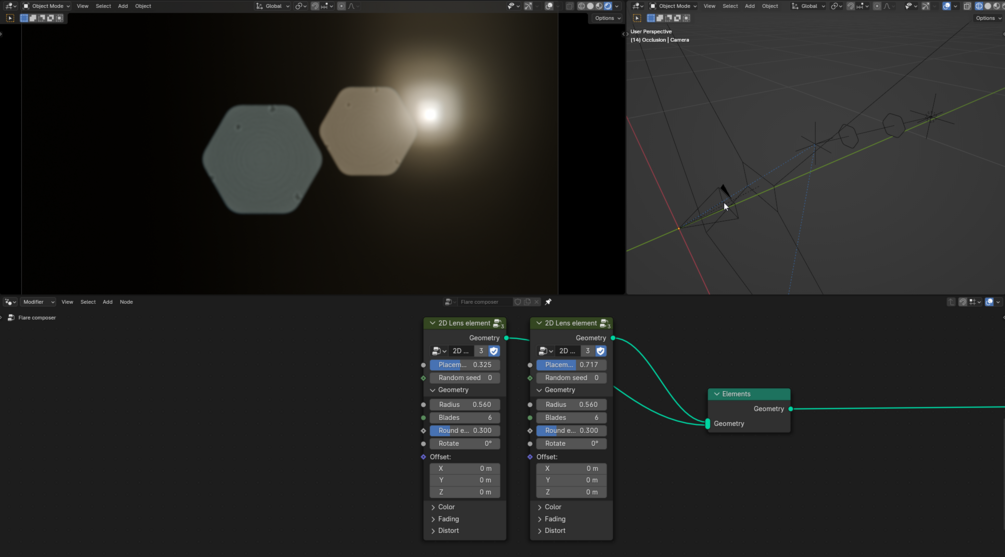Click the pin icon next to Flare composer
This screenshot has width=1005, height=557.
pos(548,302)
